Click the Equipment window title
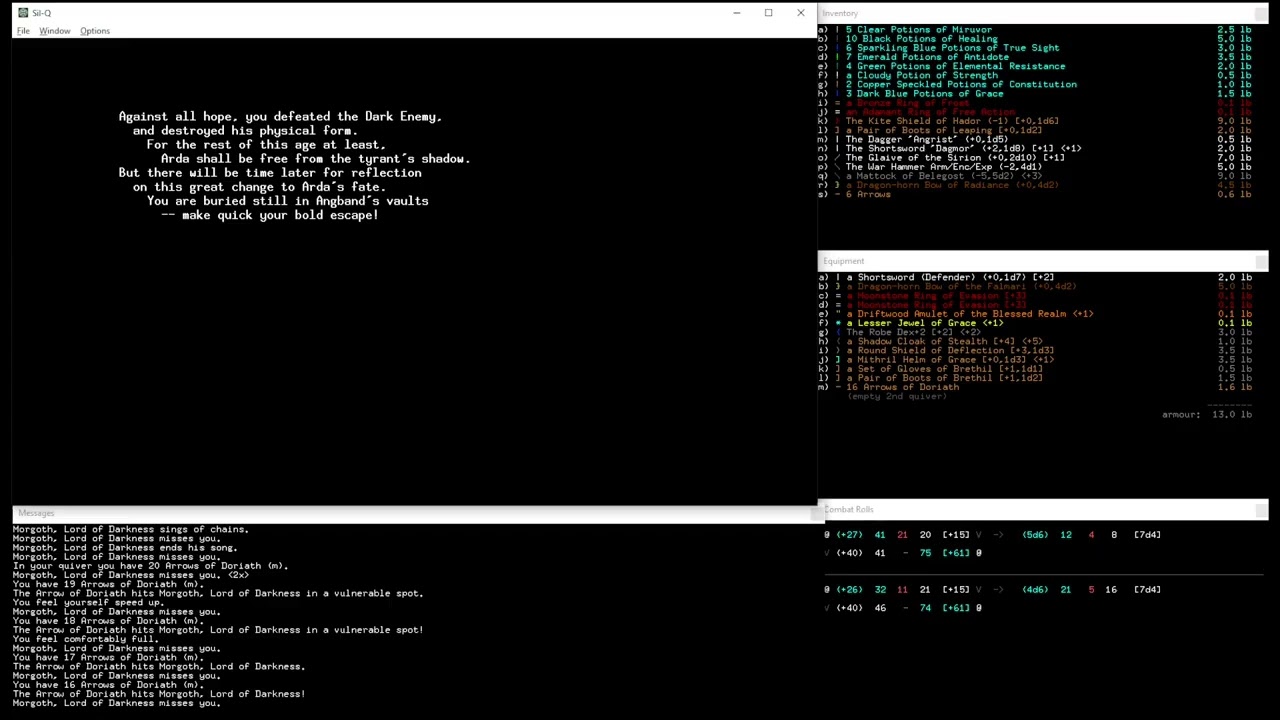Image resolution: width=1280 pixels, height=720 pixels. point(844,261)
